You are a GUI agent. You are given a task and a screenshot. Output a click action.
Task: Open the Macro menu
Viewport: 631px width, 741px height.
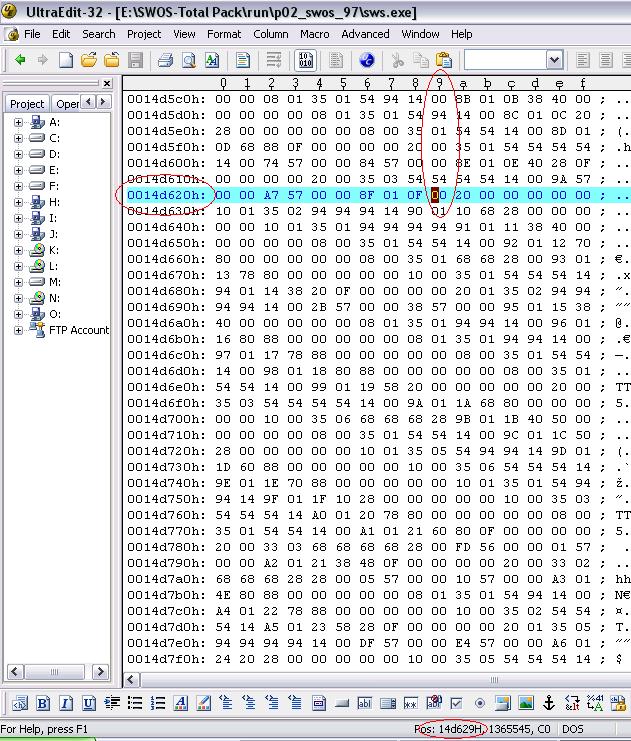click(314, 34)
